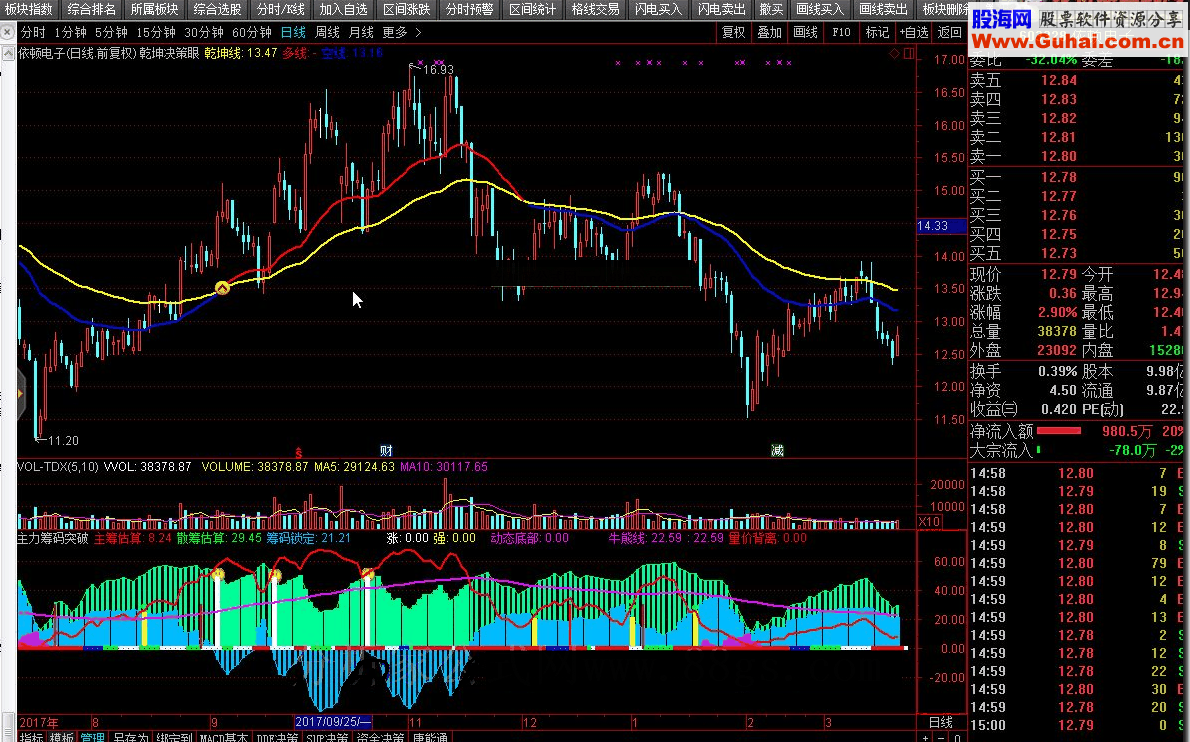Switch to 60分钟 period tab
The height and width of the screenshot is (742, 1190).
252,33
